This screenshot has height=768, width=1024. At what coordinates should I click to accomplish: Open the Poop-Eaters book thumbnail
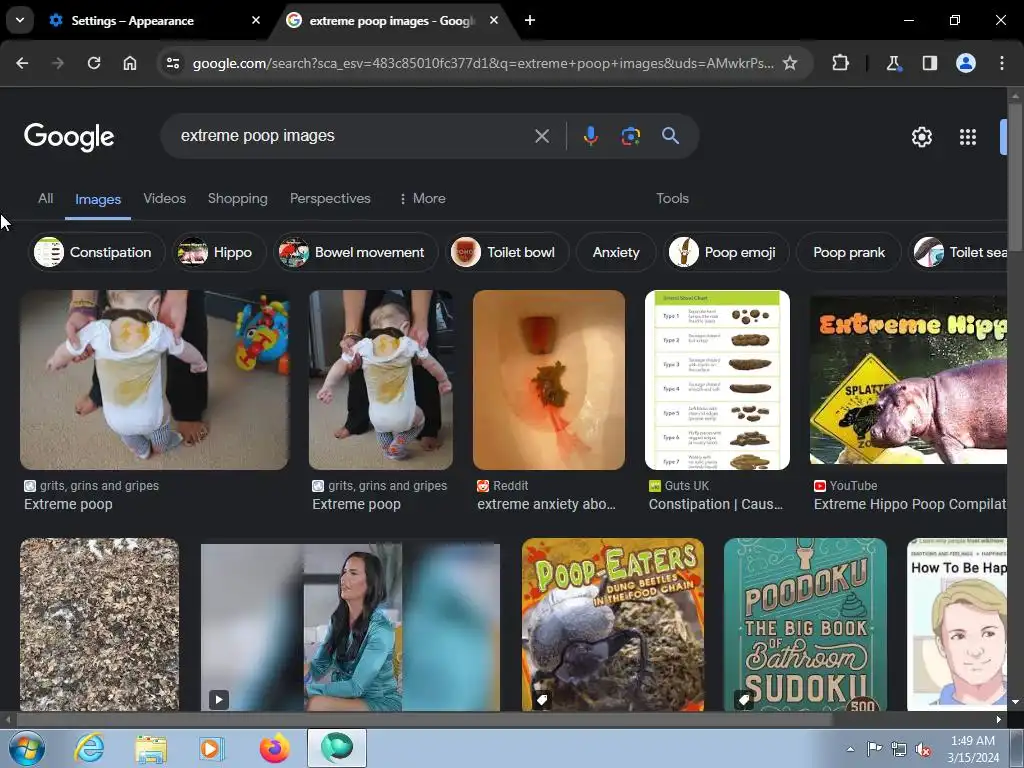(613, 624)
